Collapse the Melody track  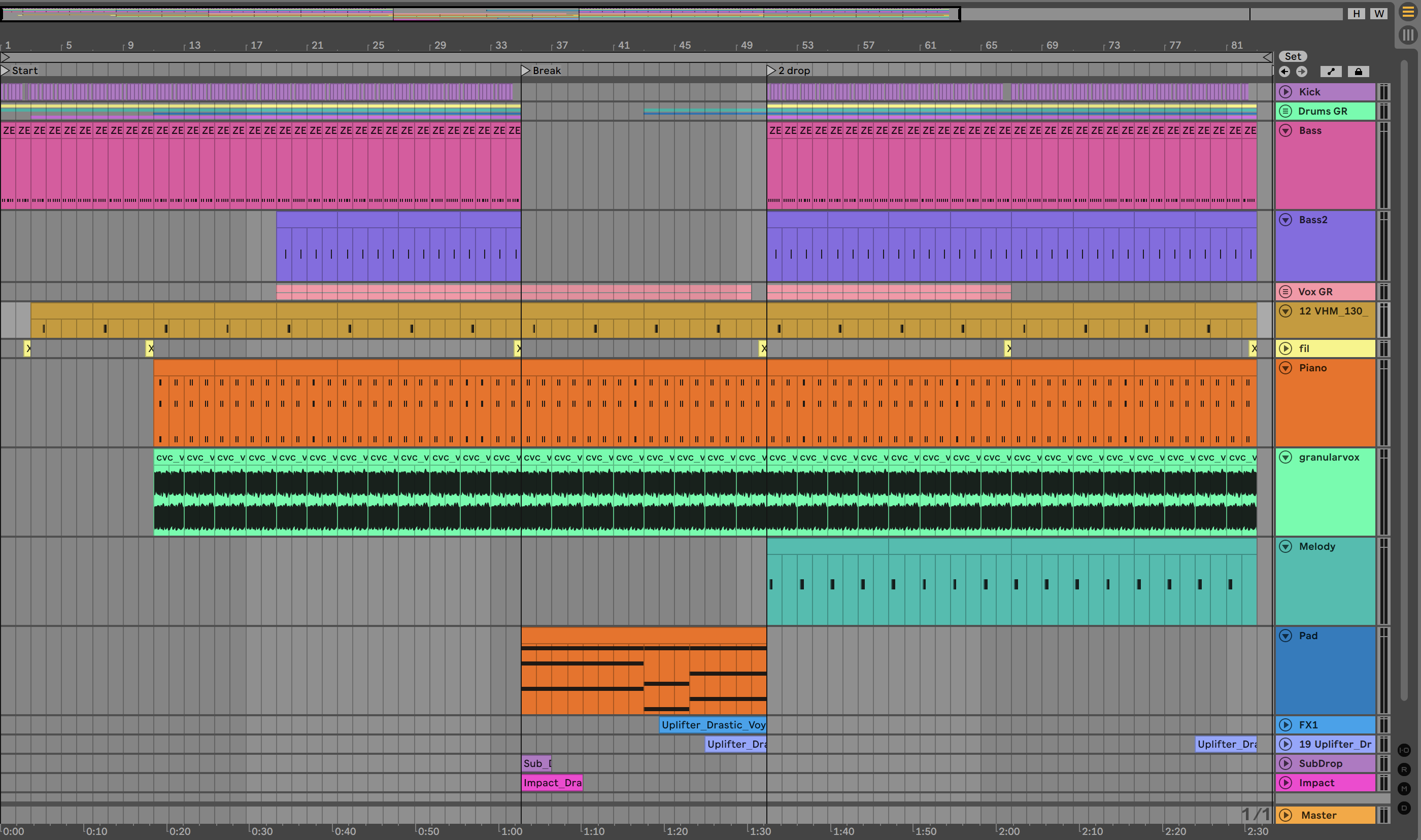click(1285, 546)
